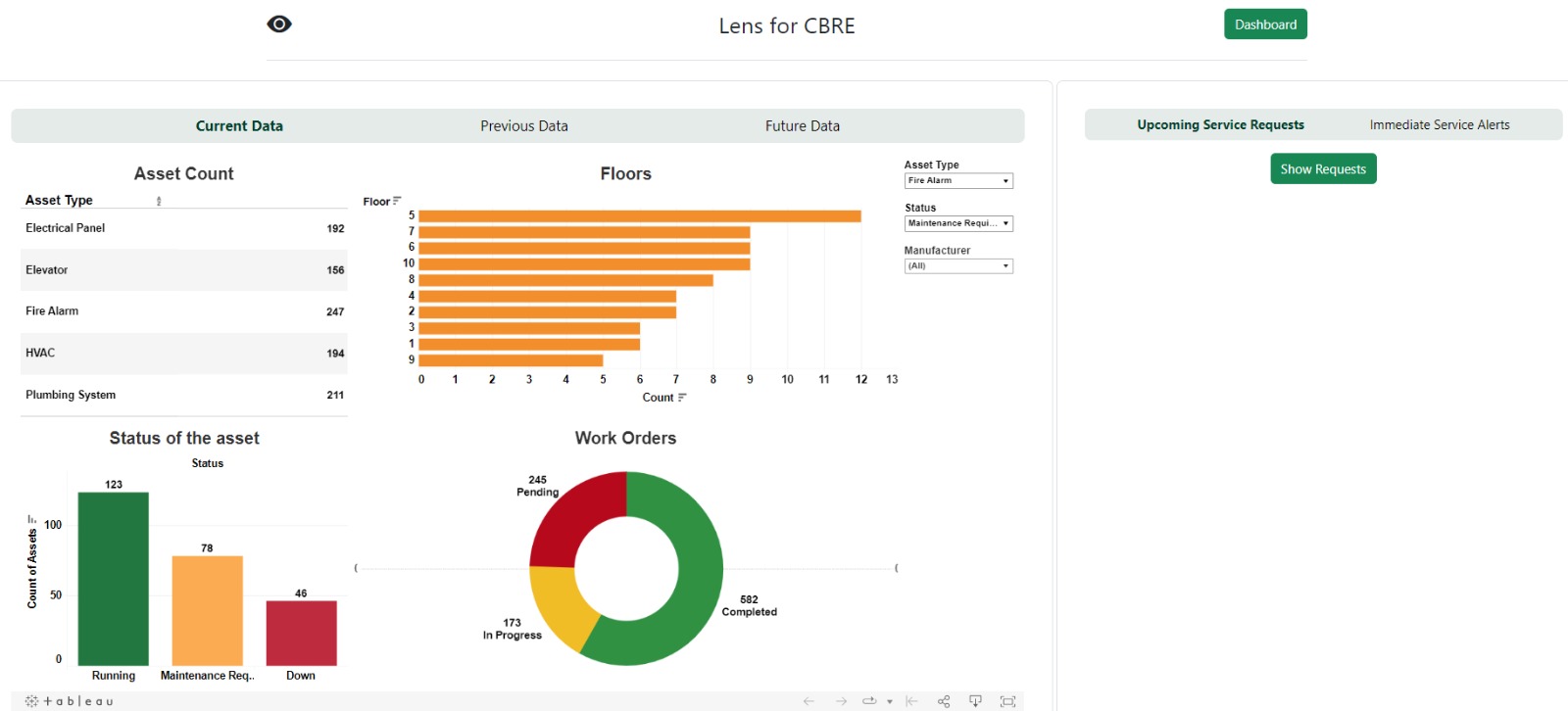Select the Upcoming Service Requests tab
1568x711 pixels.
point(1220,124)
